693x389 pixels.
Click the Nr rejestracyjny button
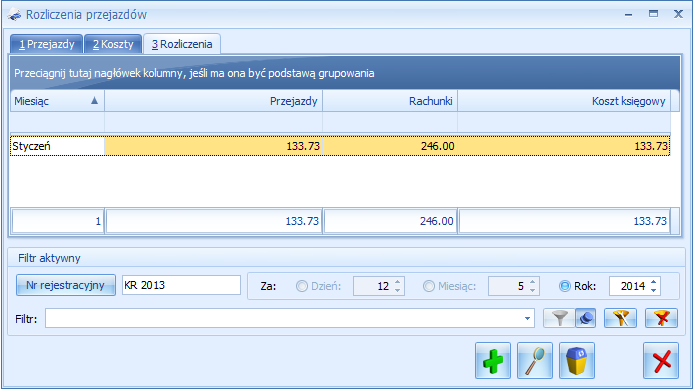[x=65, y=285]
